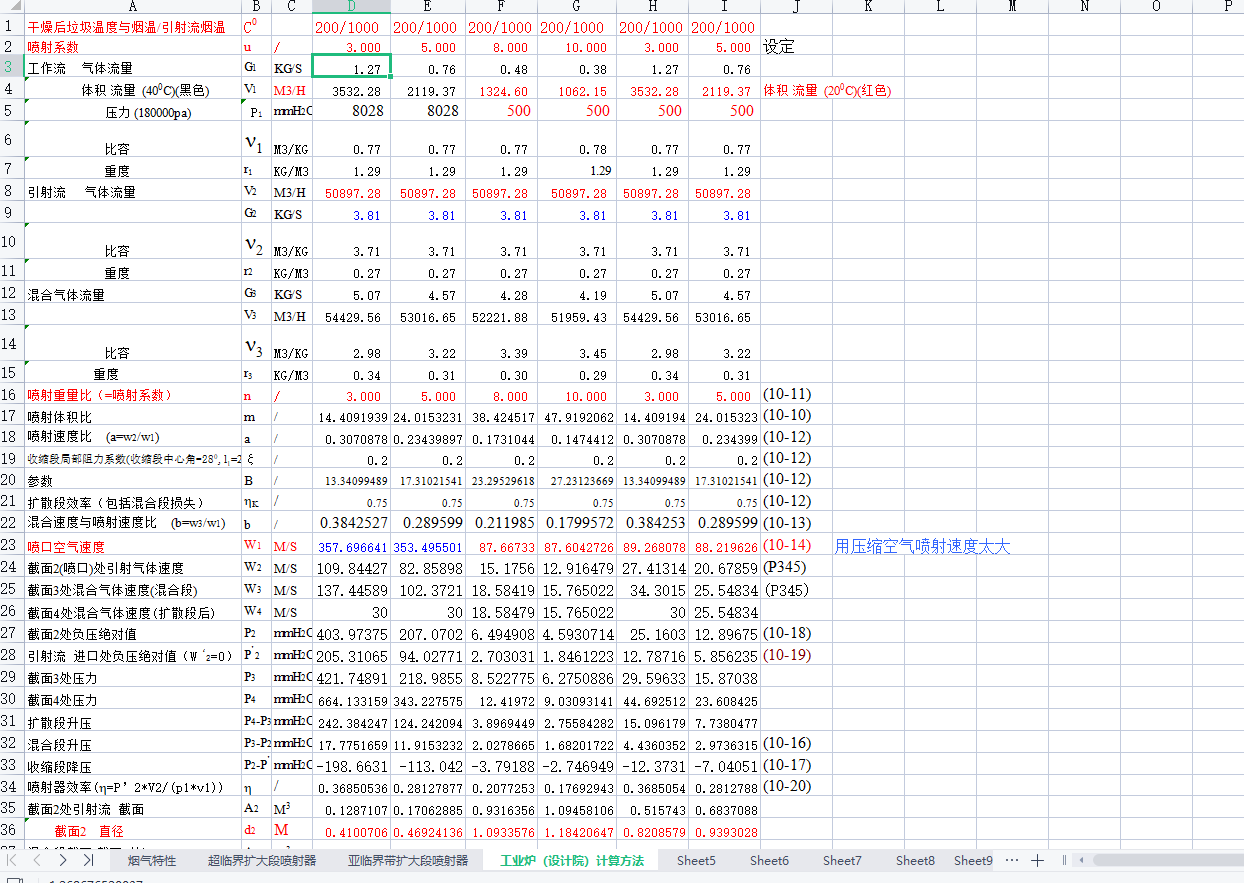Click the (10-18) reference cell
This screenshot has width=1244, height=883.
[x=796, y=634]
